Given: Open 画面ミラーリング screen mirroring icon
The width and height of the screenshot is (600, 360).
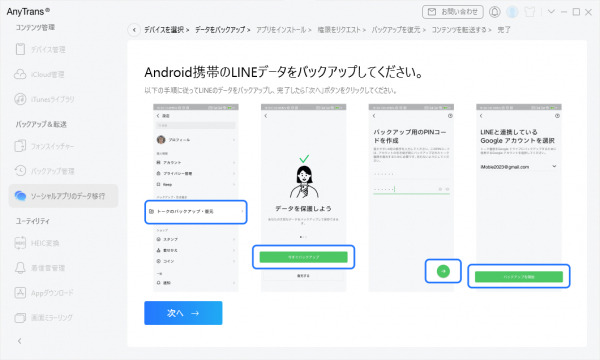Looking at the screenshot, I should (20, 318).
